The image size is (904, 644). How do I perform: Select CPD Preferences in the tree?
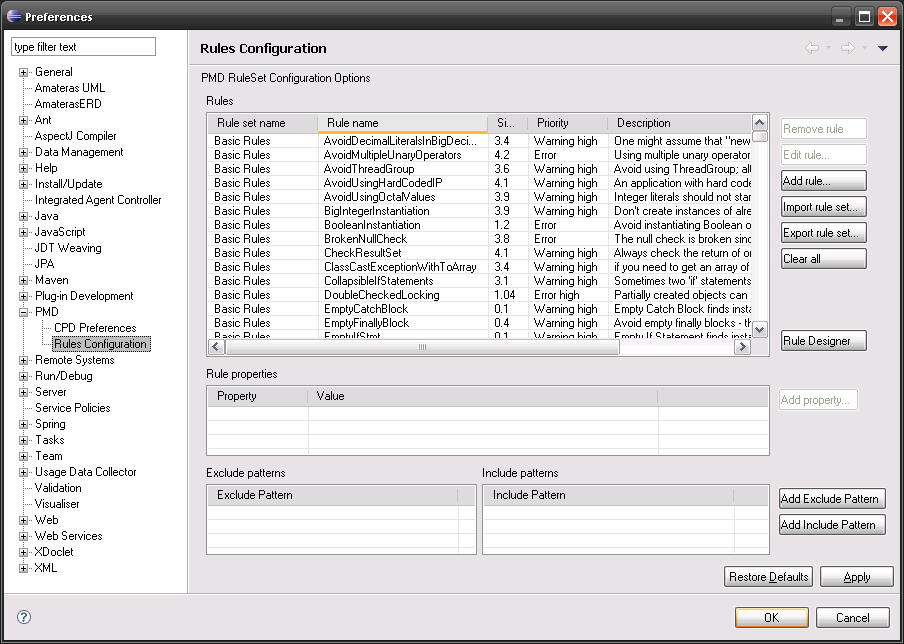tap(95, 328)
